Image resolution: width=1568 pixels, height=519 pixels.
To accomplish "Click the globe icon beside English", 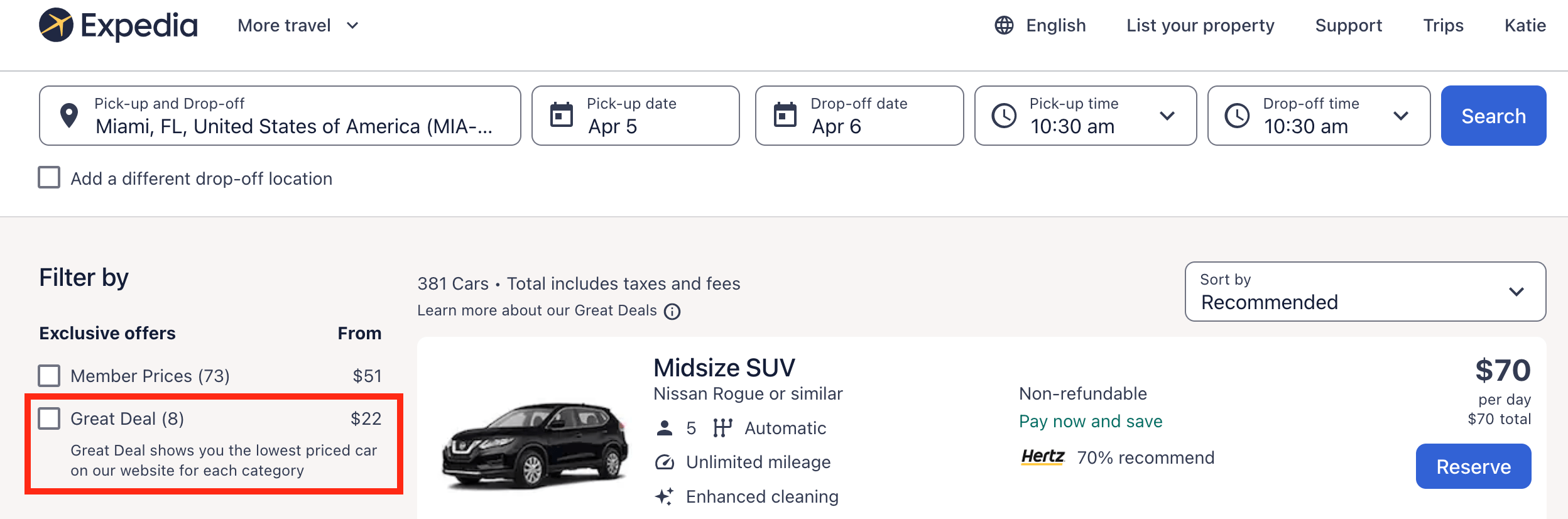I will 1004,25.
